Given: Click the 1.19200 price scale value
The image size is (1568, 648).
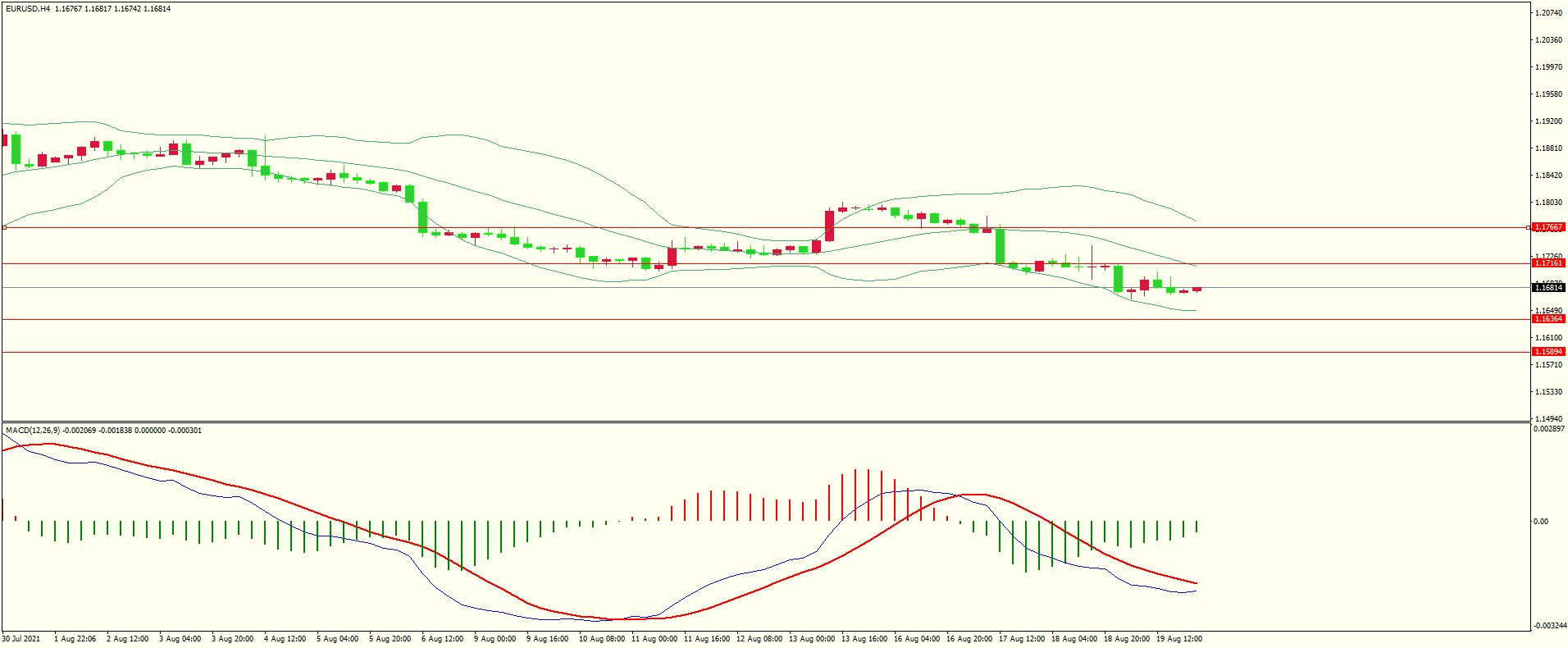Looking at the screenshot, I should coord(1548,121).
